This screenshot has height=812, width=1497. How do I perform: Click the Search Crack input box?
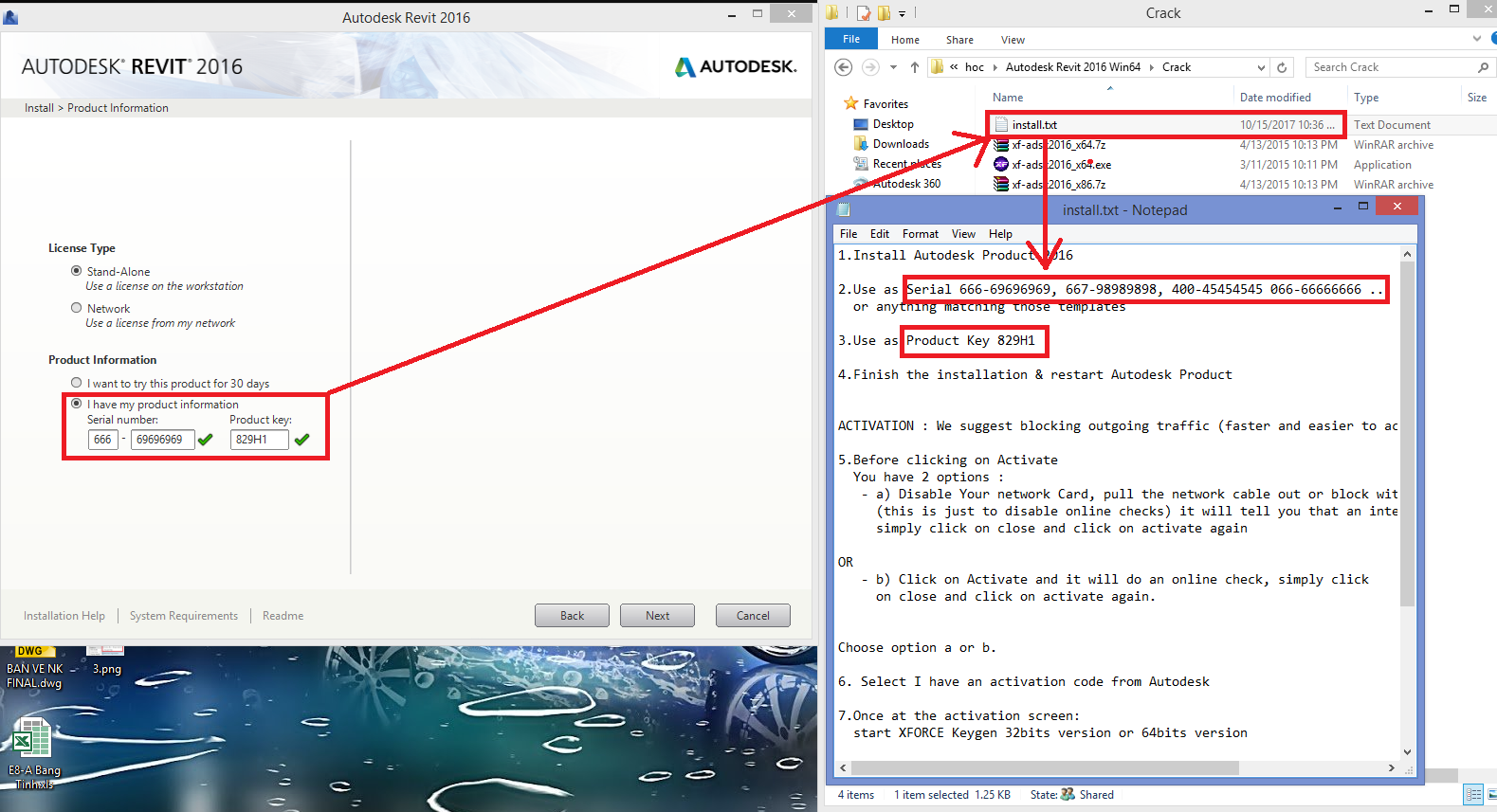[x=1392, y=67]
